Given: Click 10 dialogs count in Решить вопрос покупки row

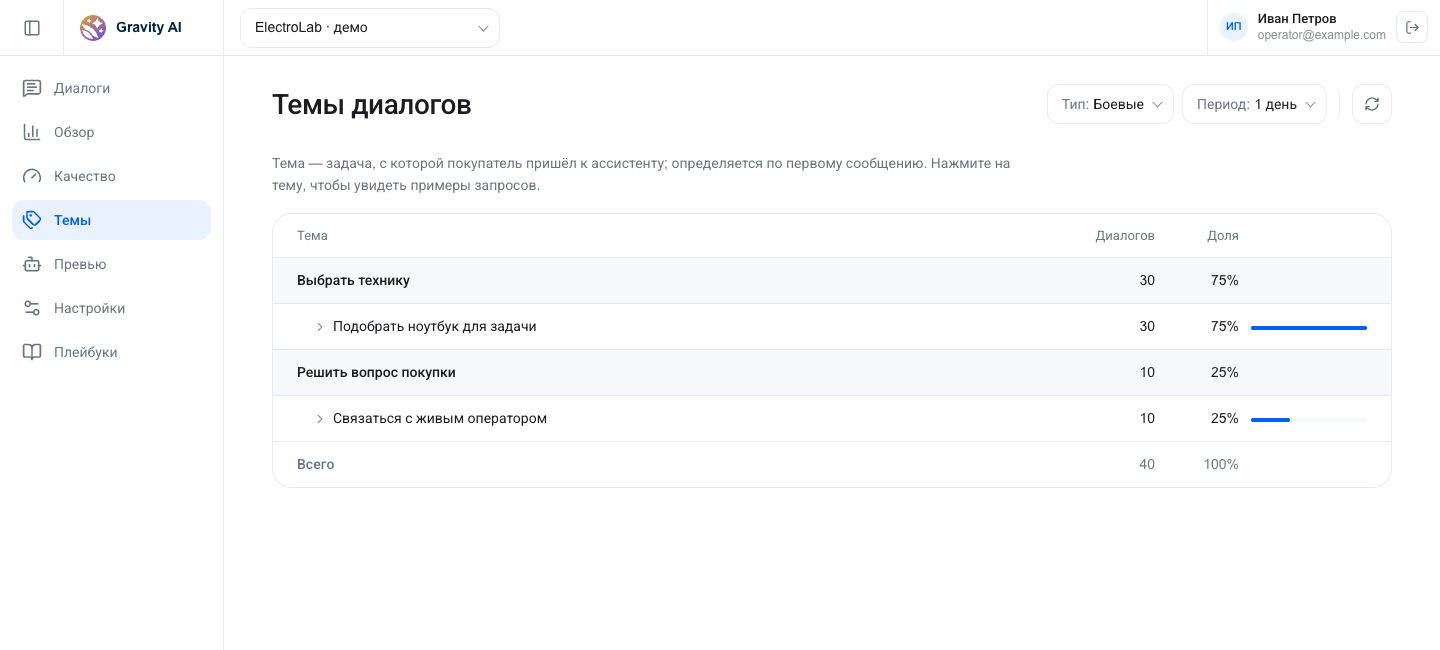Looking at the screenshot, I should pos(1147,373).
